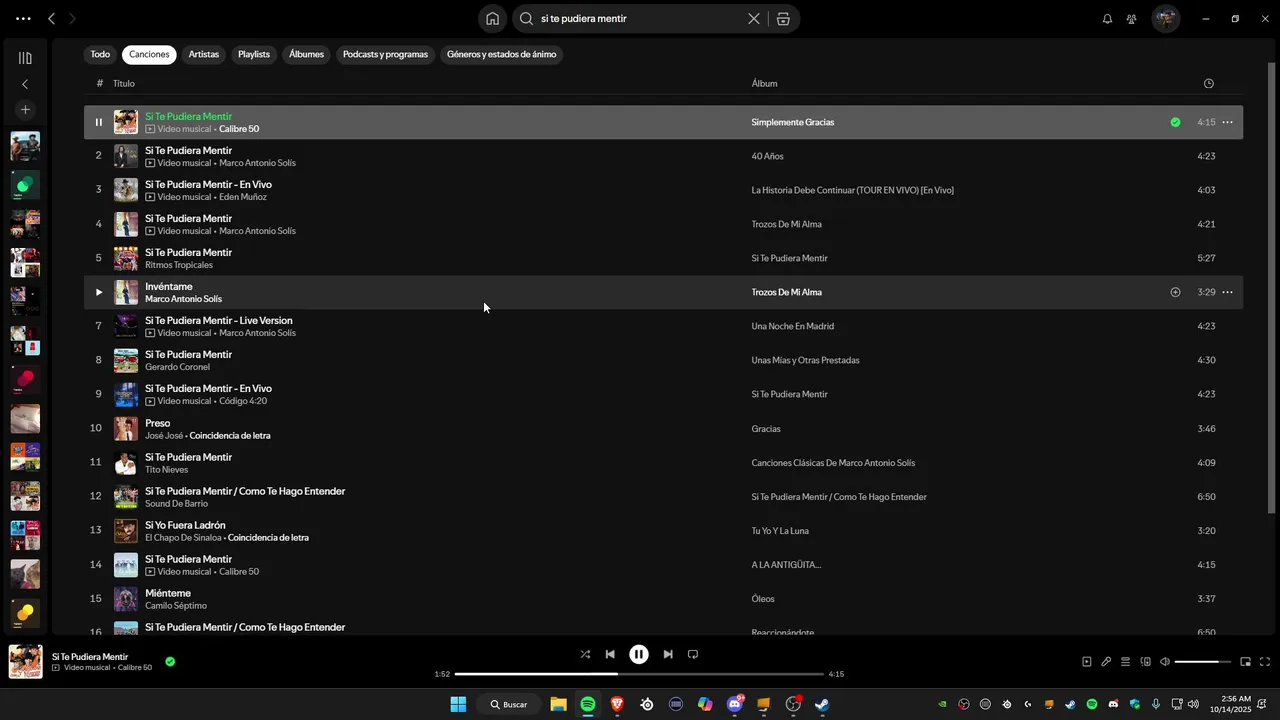
Task: Open more options for Invéntame row
Action: coord(1227,292)
